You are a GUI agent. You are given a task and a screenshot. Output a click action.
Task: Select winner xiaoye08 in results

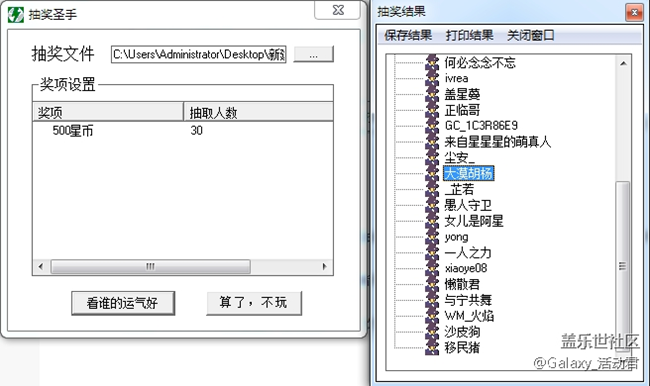tap(466, 268)
